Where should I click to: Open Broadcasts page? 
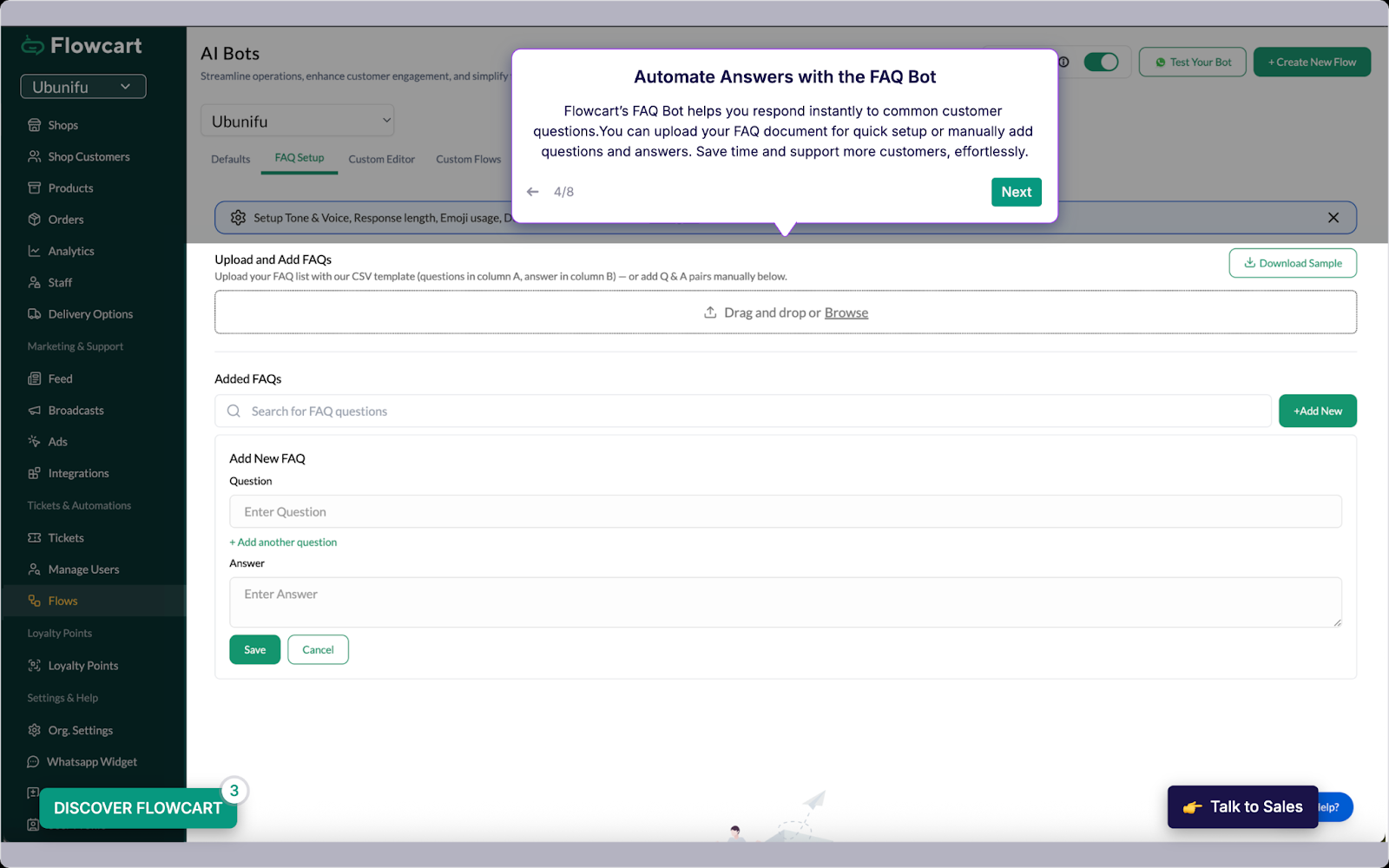(x=65, y=410)
